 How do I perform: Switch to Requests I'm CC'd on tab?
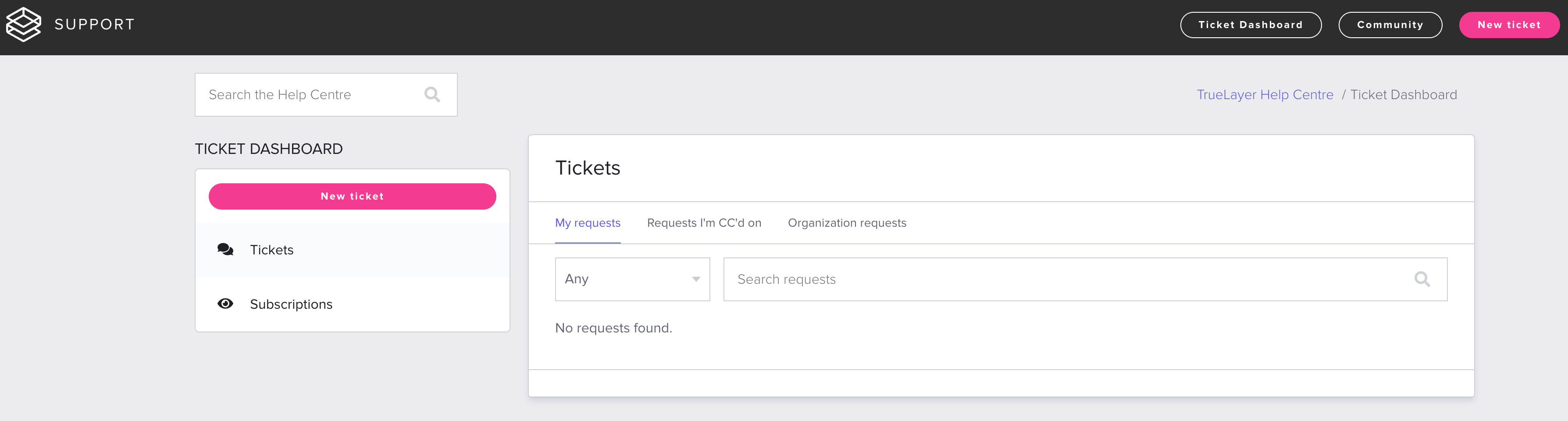704,223
